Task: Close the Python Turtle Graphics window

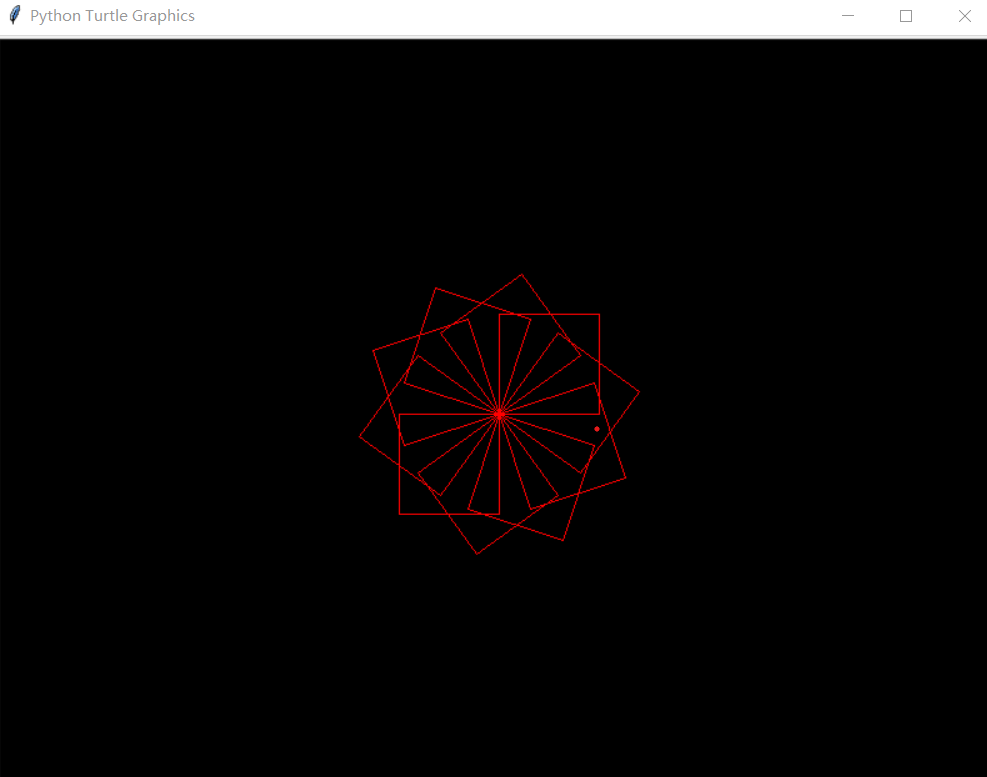Action: tap(964, 16)
